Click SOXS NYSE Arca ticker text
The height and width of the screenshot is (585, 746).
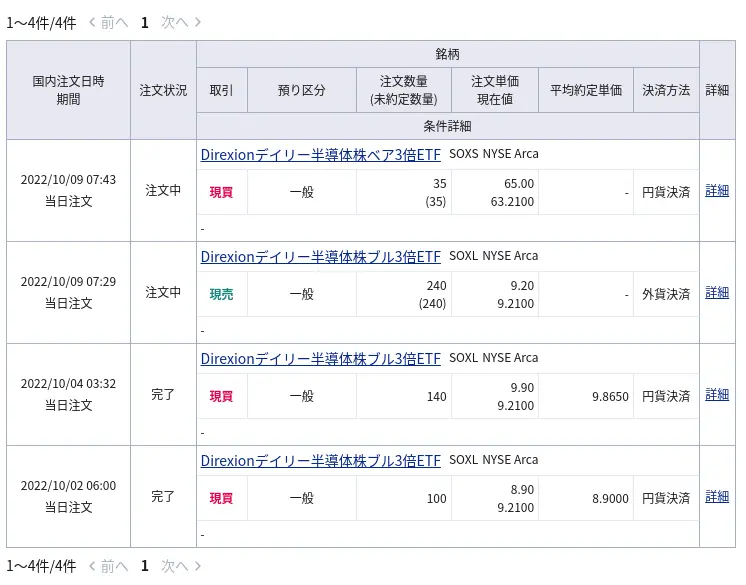(x=494, y=154)
